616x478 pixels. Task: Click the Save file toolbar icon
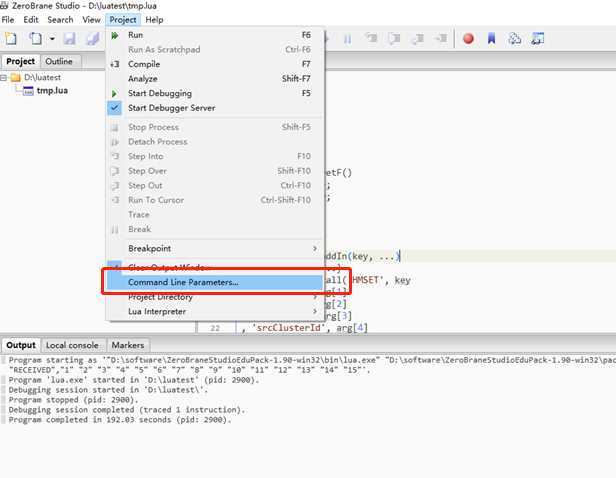[x=70, y=38]
